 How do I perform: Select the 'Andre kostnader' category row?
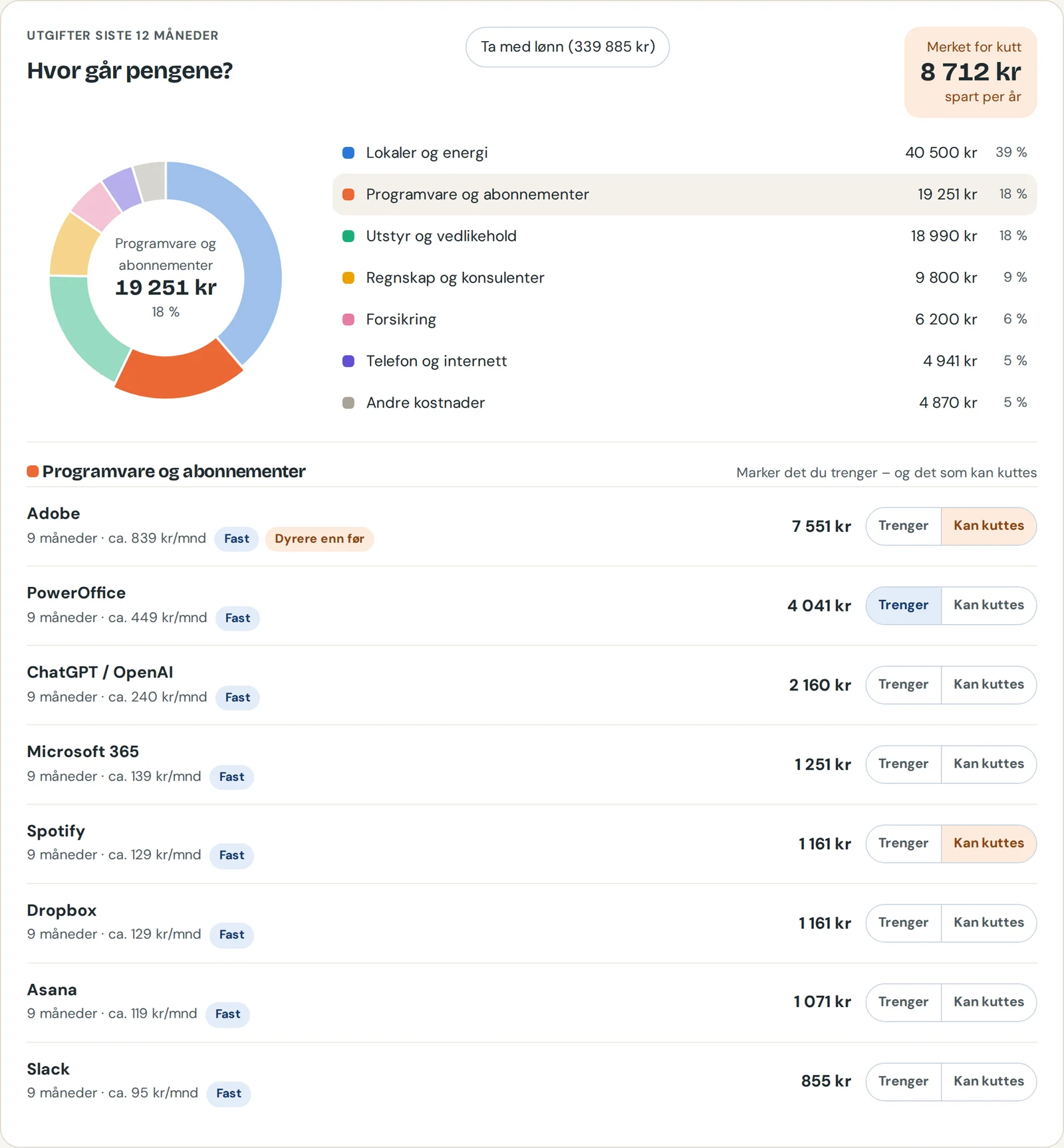(684, 403)
